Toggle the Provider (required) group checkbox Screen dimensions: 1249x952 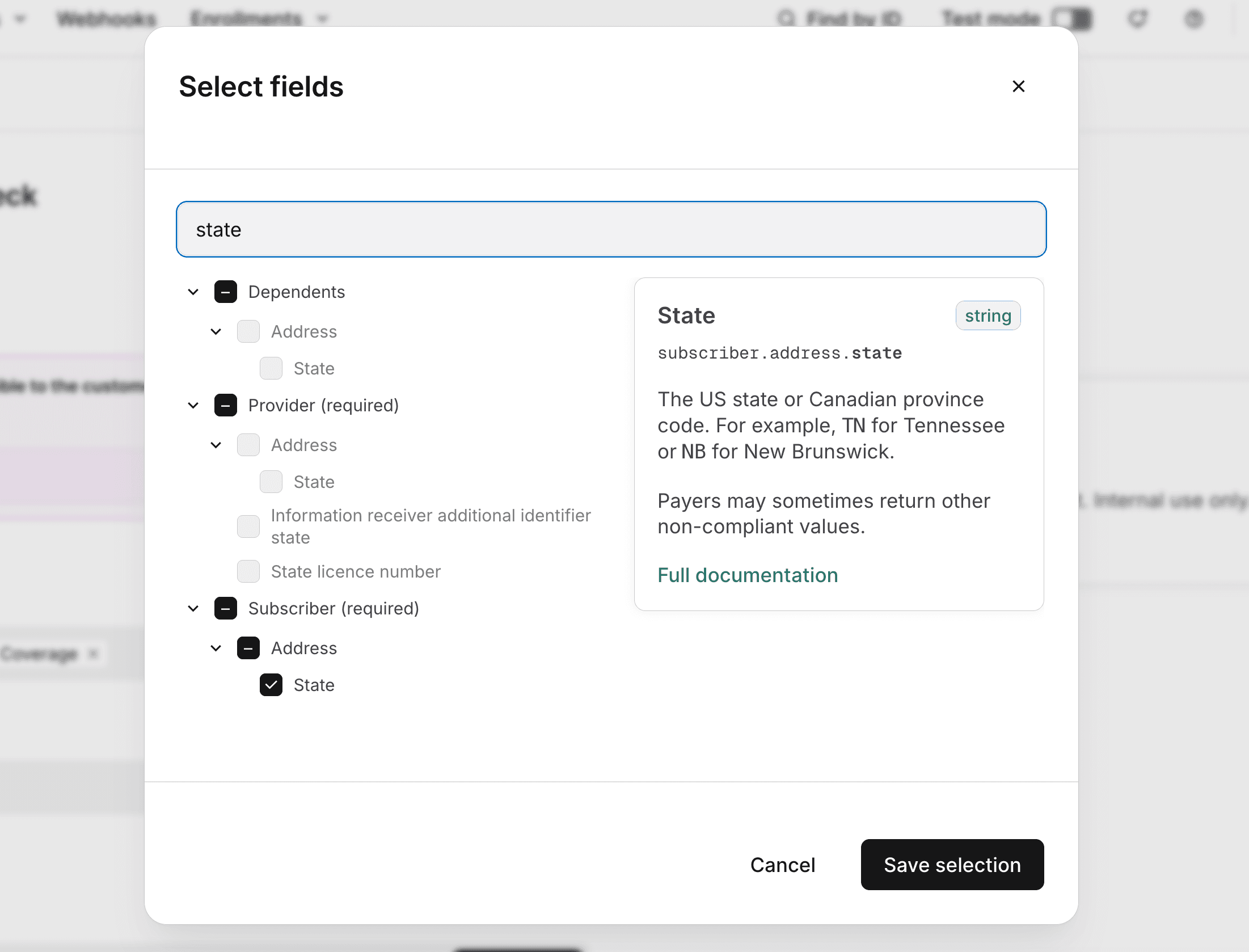coord(226,406)
